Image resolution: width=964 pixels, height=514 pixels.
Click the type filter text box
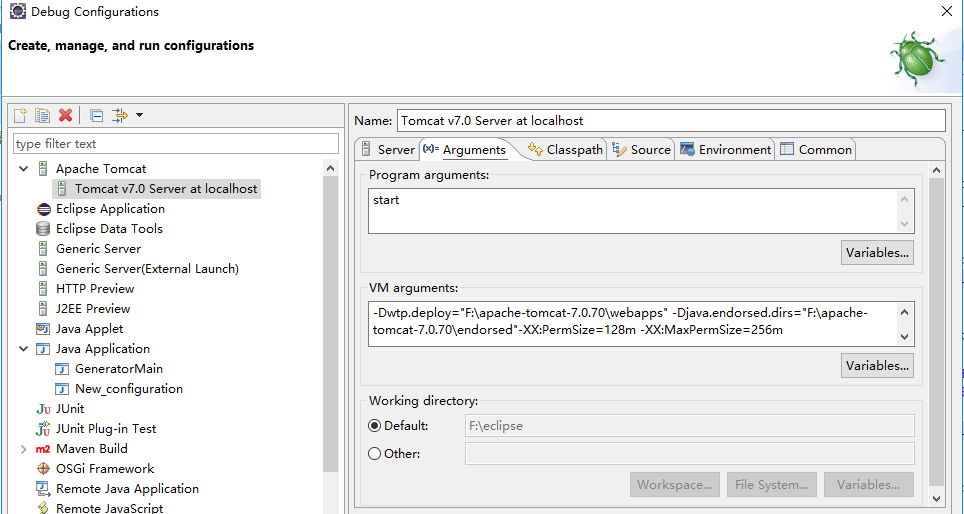[176, 144]
